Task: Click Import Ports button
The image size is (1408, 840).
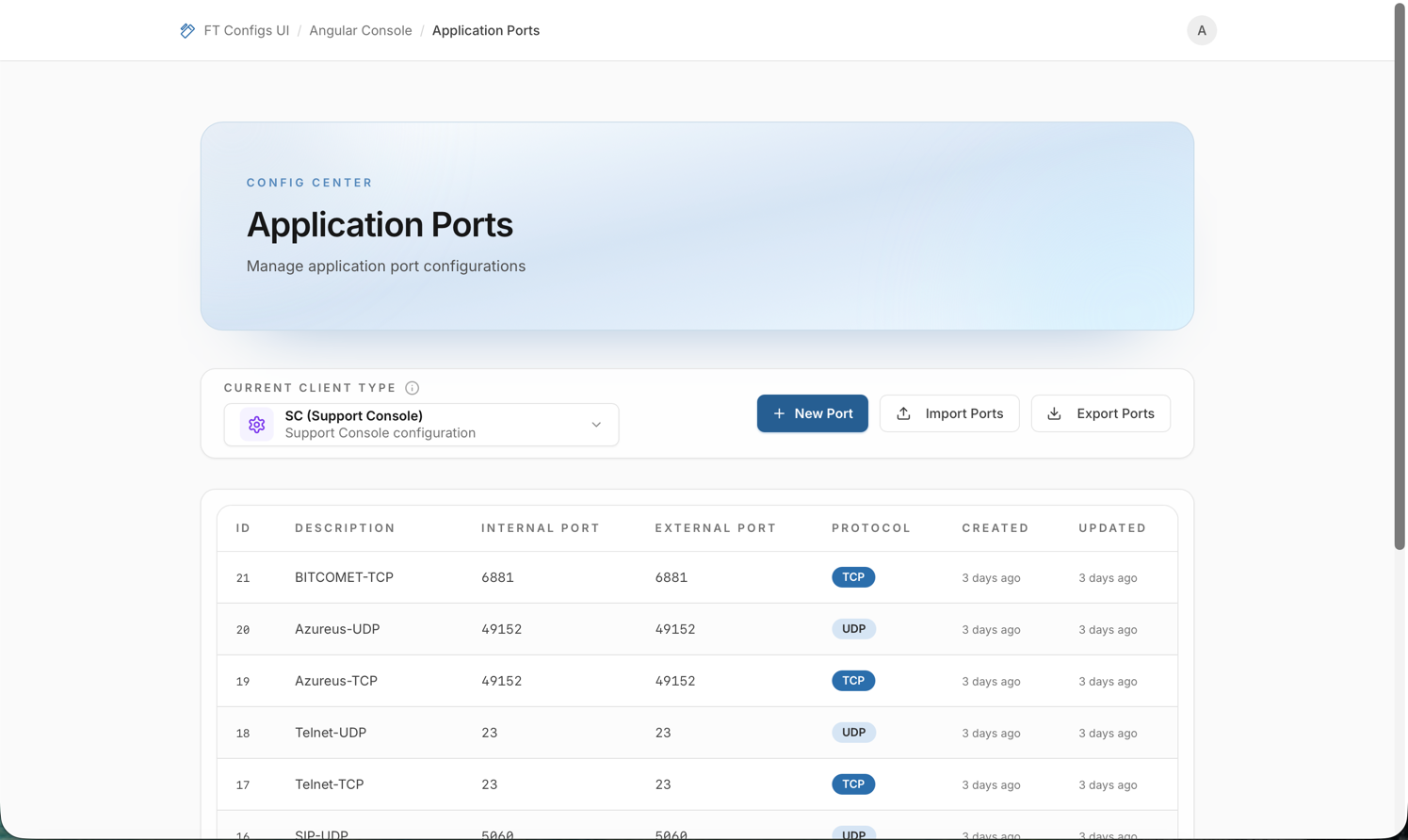Action: coord(949,413)
